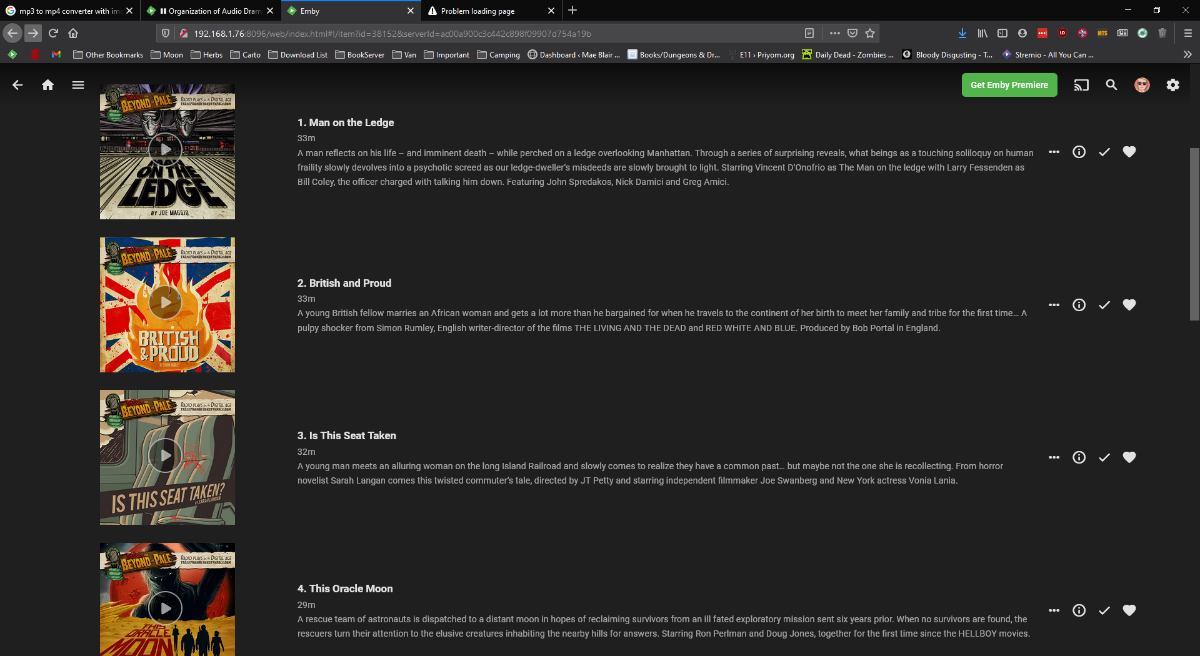Open the Cast to device icon
The width and height of the screenshot is (1200, 656).
pos(1081,85)
